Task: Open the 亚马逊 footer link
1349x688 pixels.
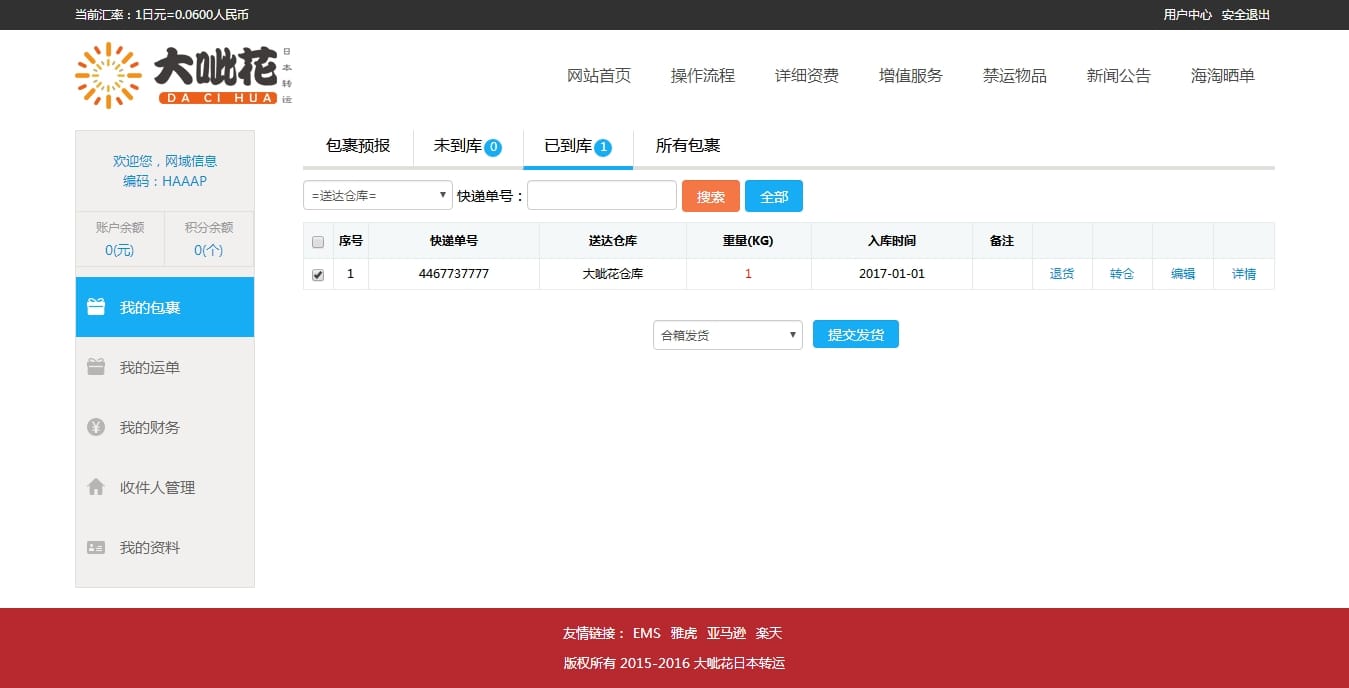Action: click(x=727, y=633)
